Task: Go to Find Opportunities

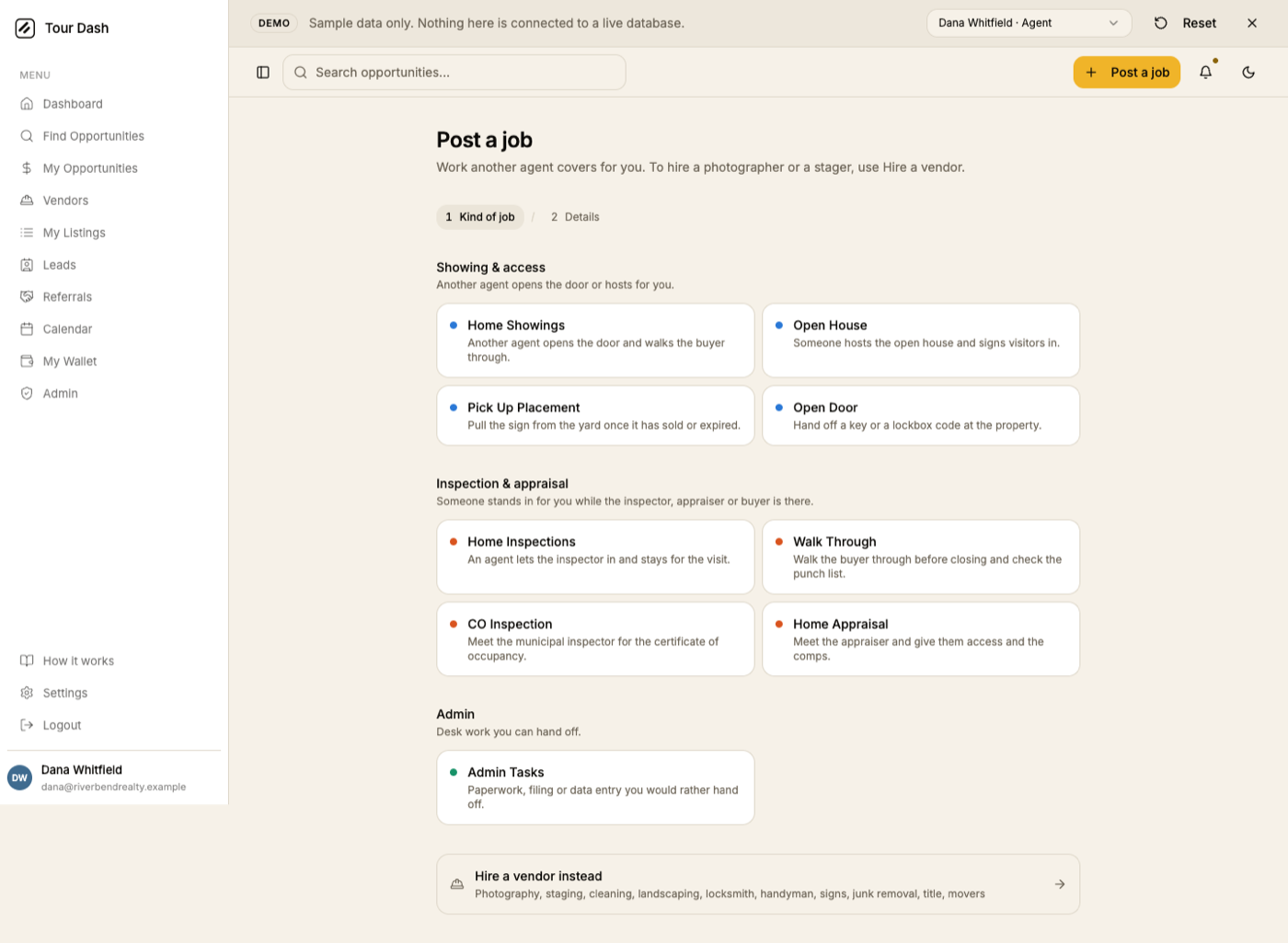Action: point(114,136)
